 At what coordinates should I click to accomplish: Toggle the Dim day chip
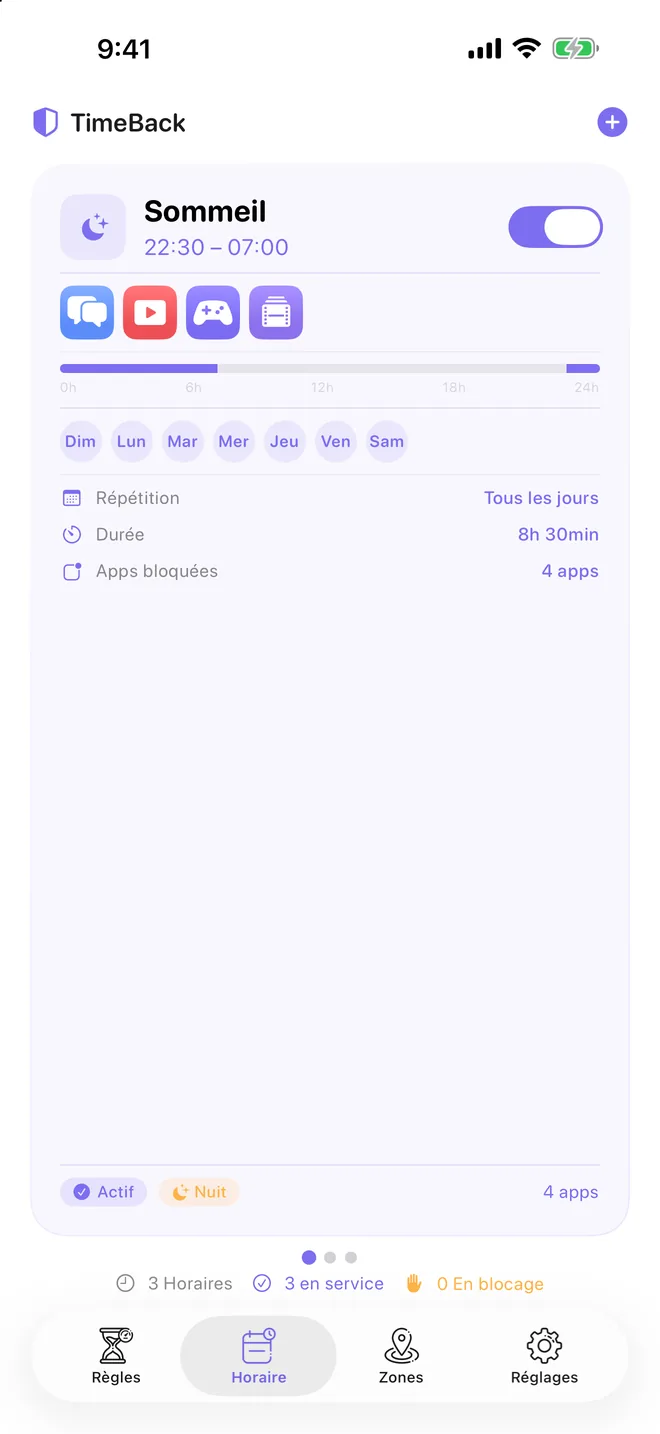81,441
